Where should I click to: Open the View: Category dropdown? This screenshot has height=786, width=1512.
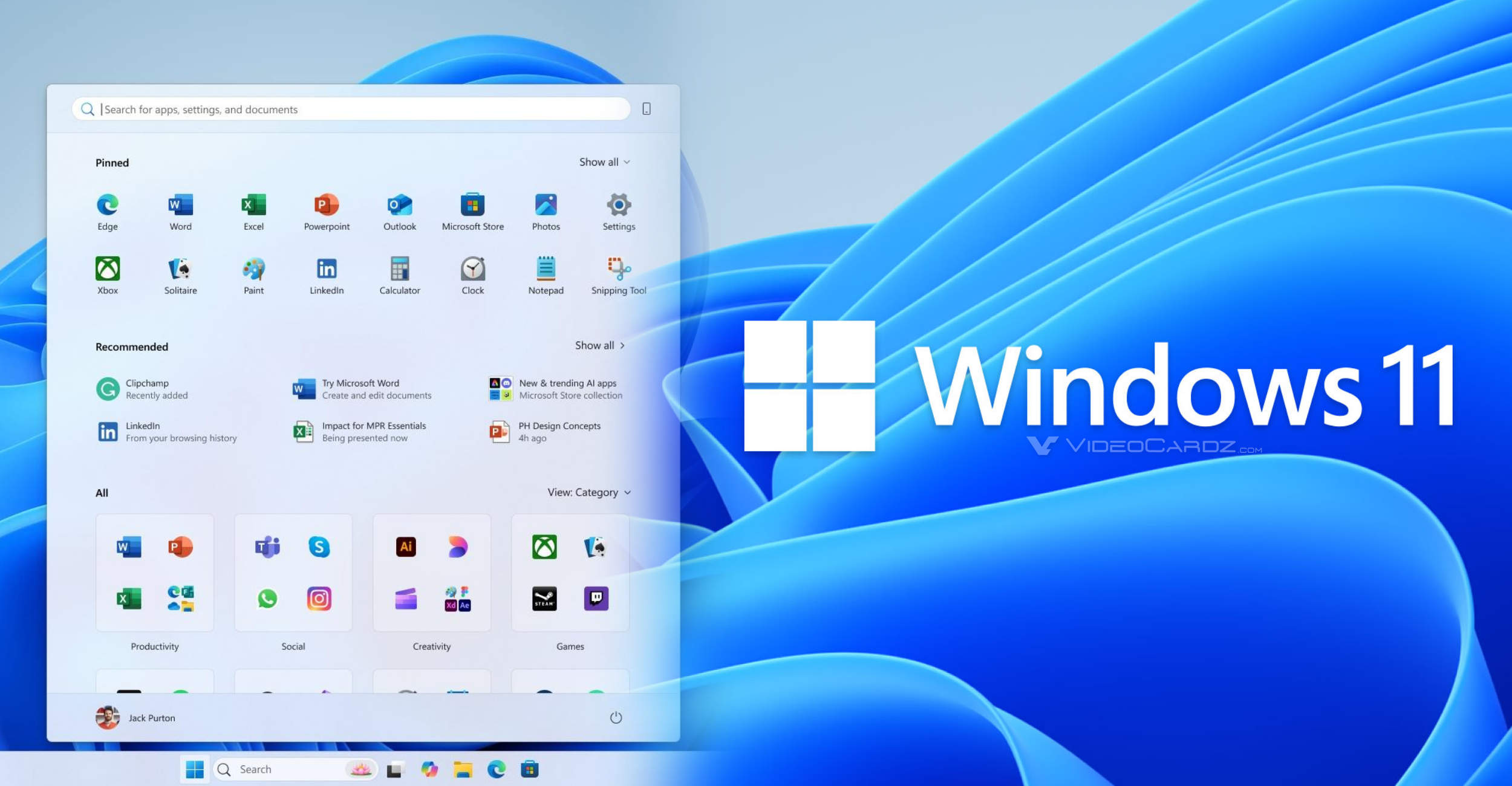[589, 492]
